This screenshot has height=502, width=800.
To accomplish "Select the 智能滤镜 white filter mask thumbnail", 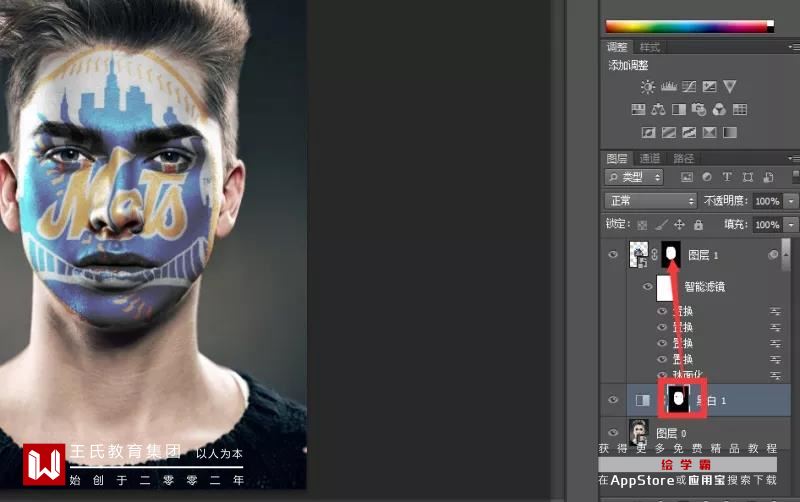I will point(665,288).
